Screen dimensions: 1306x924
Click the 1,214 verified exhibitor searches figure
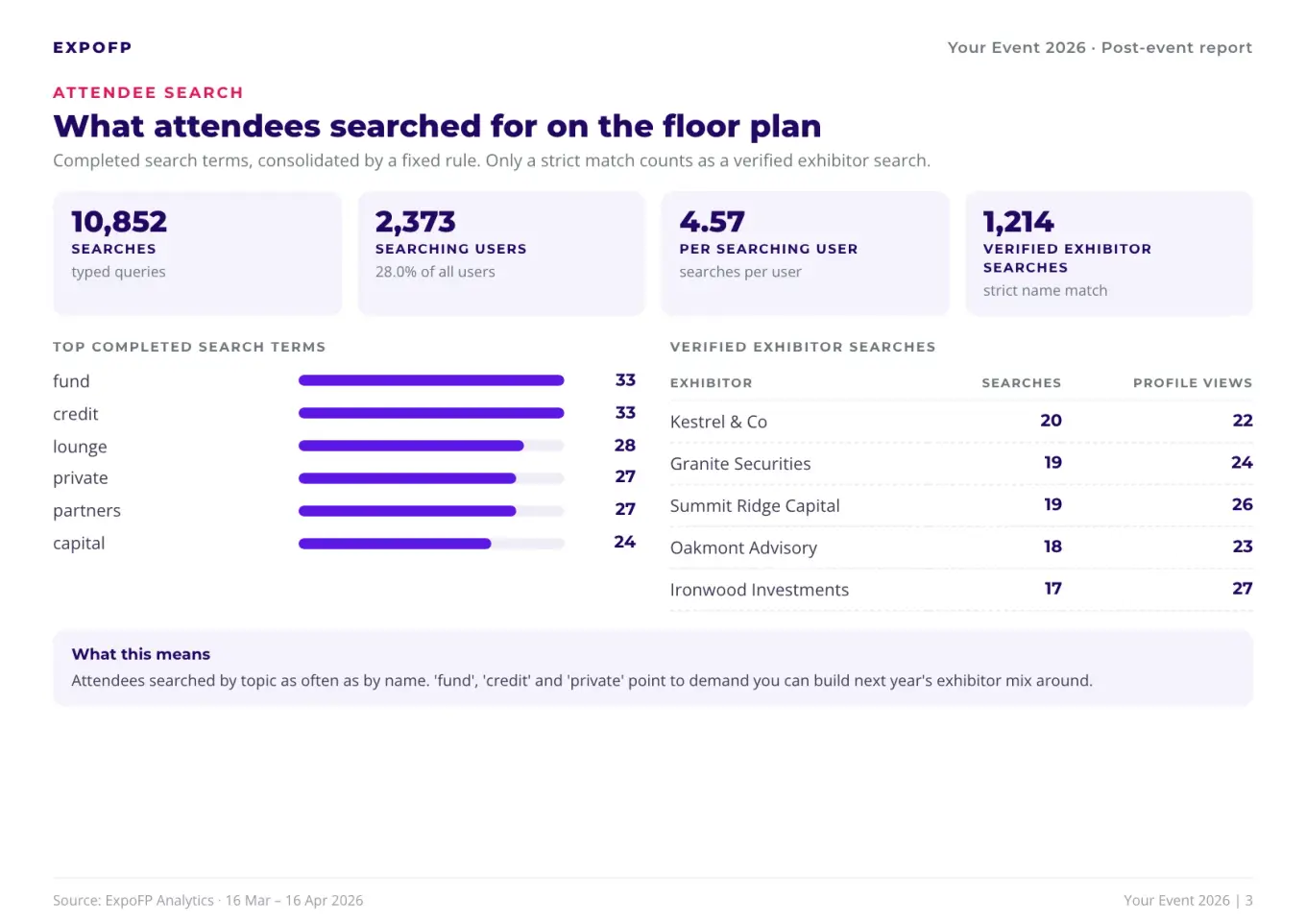[x=1018, y=222]
